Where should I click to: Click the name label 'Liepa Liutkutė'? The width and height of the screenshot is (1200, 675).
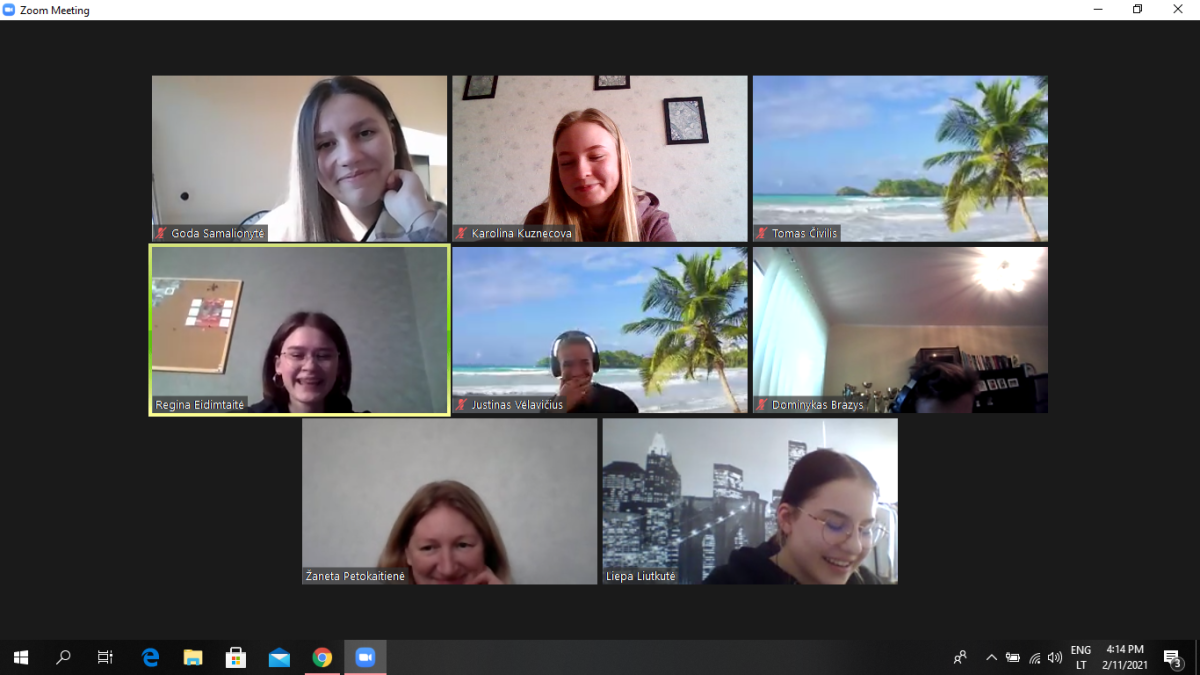[x=641, y=577]
